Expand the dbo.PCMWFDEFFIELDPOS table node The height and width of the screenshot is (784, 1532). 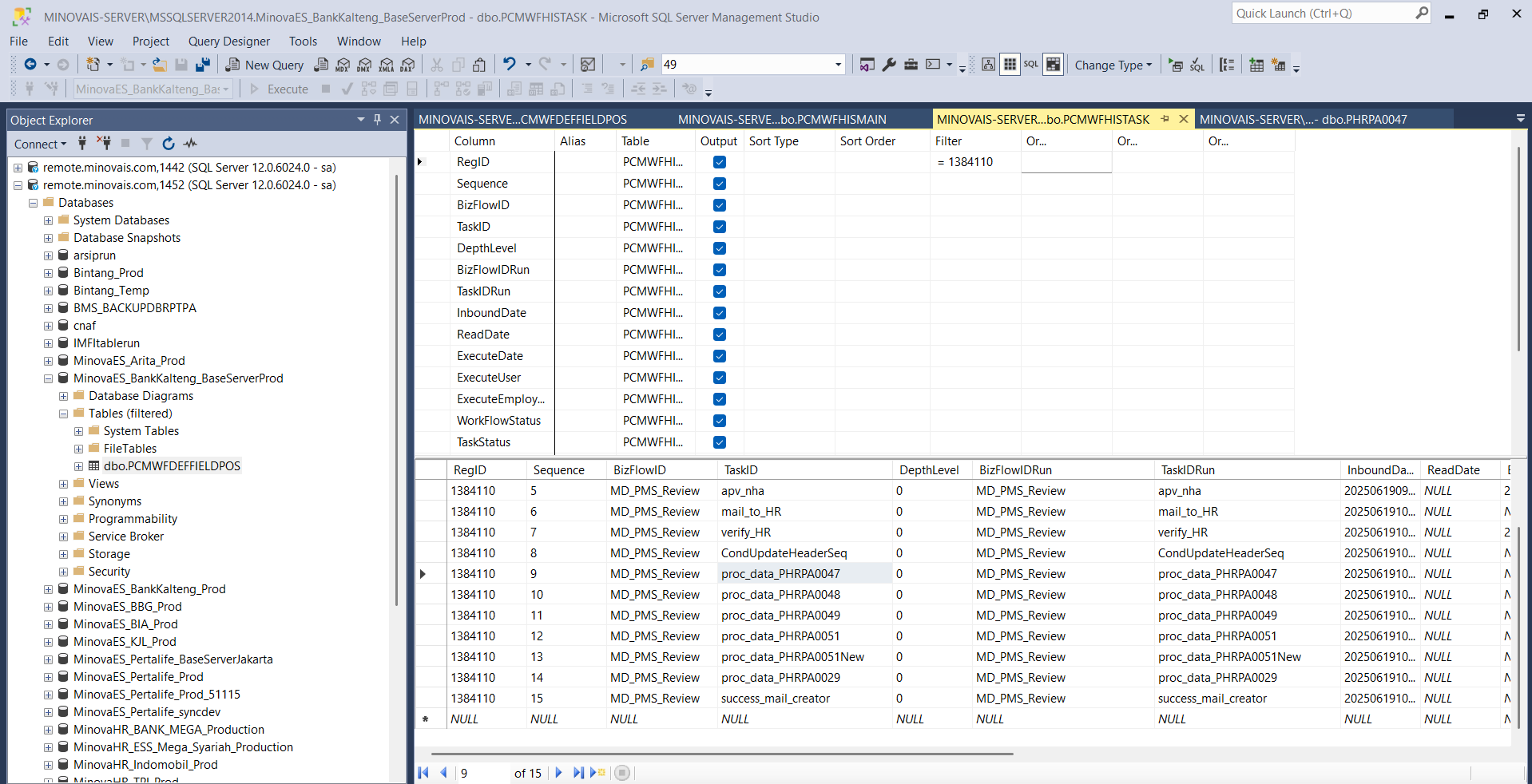coord(78,466)
